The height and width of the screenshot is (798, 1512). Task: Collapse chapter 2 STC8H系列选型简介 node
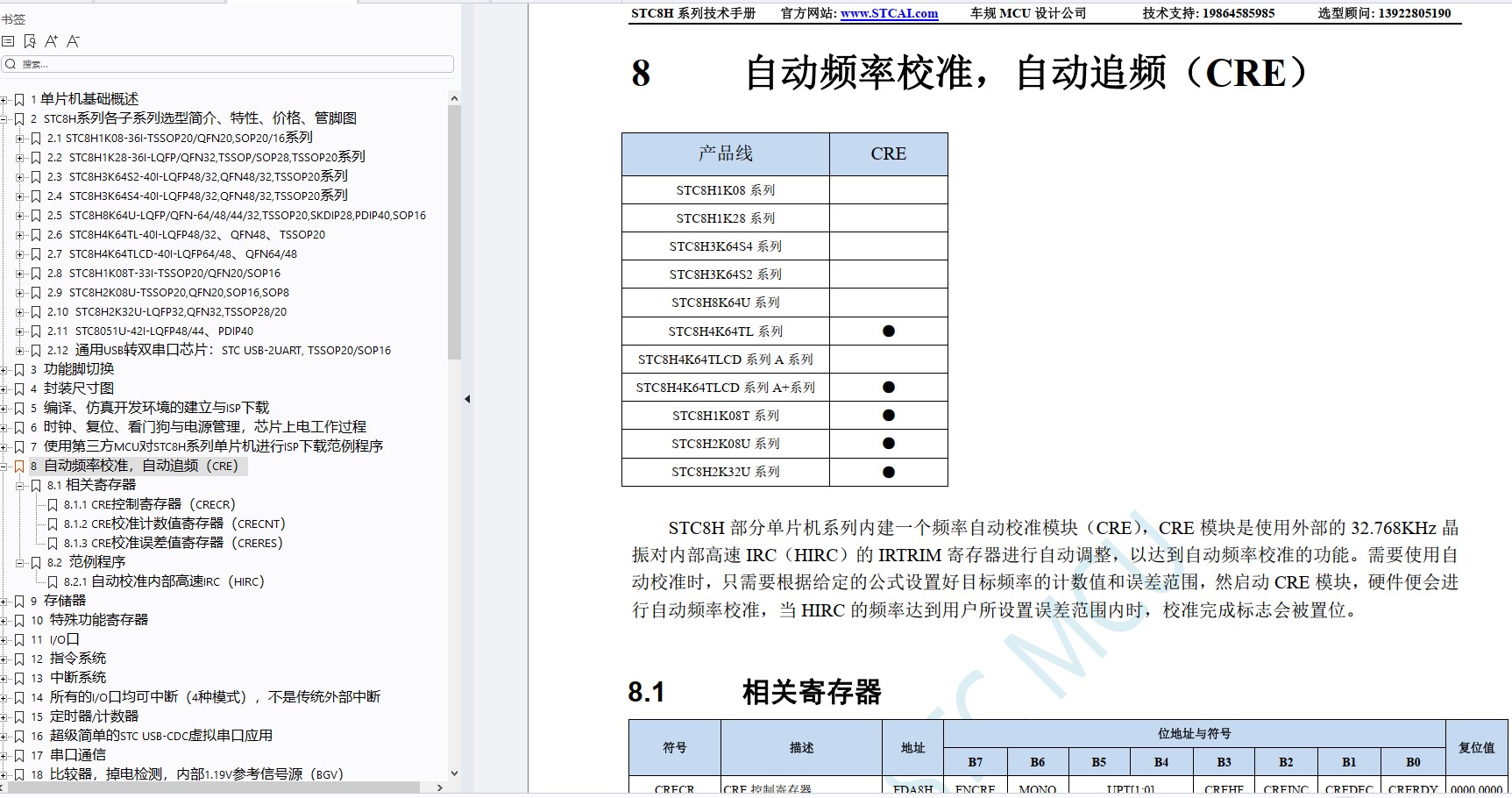tap(4, 119)
